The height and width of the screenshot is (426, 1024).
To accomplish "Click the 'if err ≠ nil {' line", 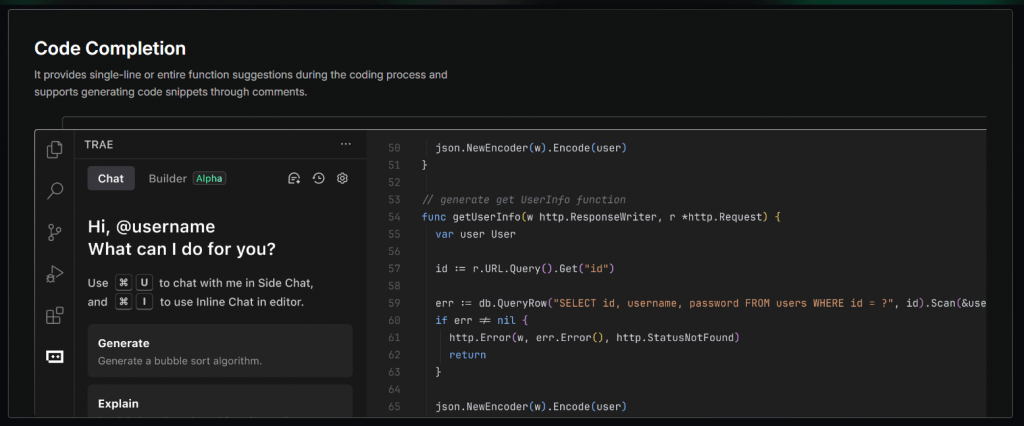I will point(481,320).
